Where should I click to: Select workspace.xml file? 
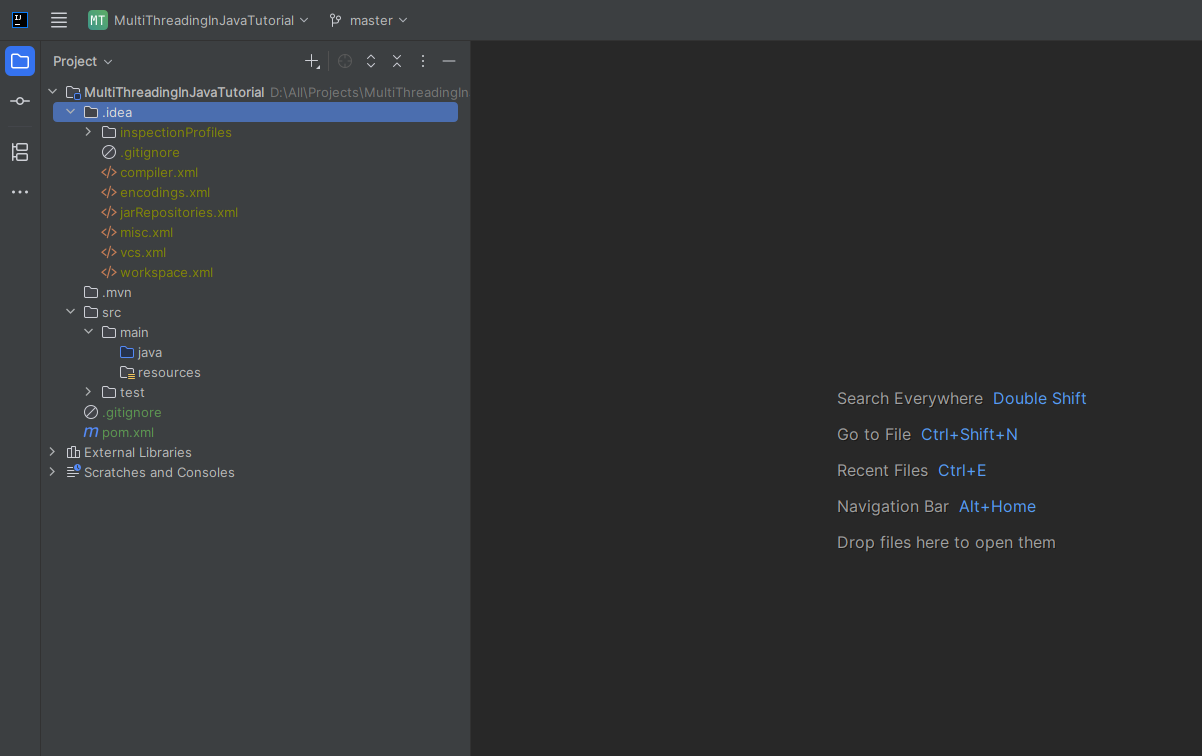click(x=166, y=272)
